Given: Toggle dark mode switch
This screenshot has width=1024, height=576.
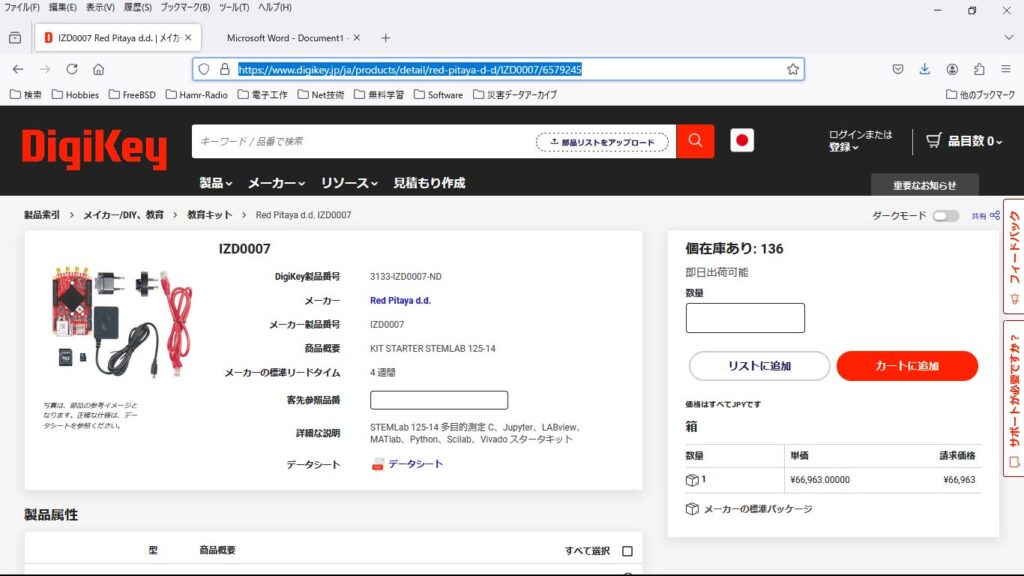Looking at the screenshot, I should click(946, 216).
